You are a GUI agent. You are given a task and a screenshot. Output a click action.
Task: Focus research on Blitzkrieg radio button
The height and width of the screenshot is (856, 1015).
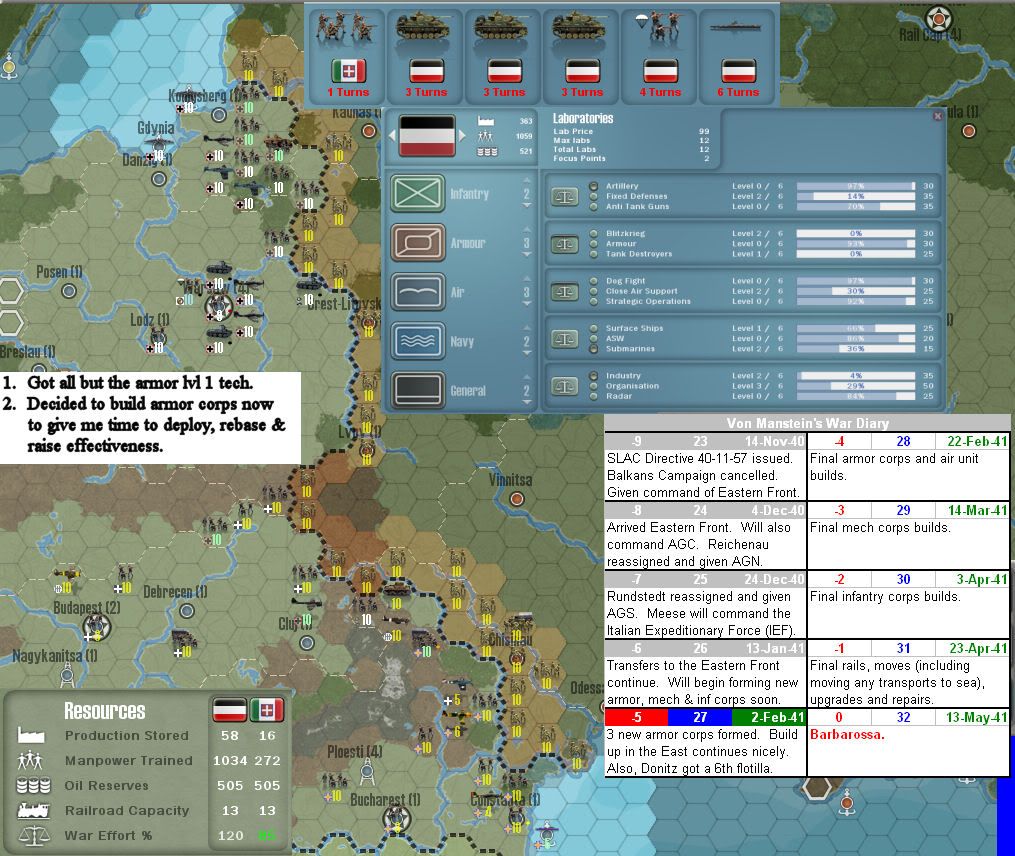click(594, 233)
